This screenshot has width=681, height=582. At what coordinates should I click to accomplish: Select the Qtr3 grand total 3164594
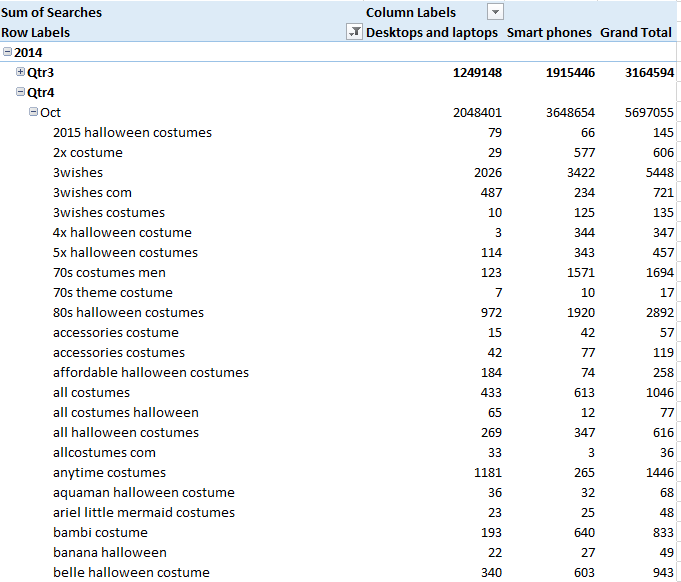point(649,73)
